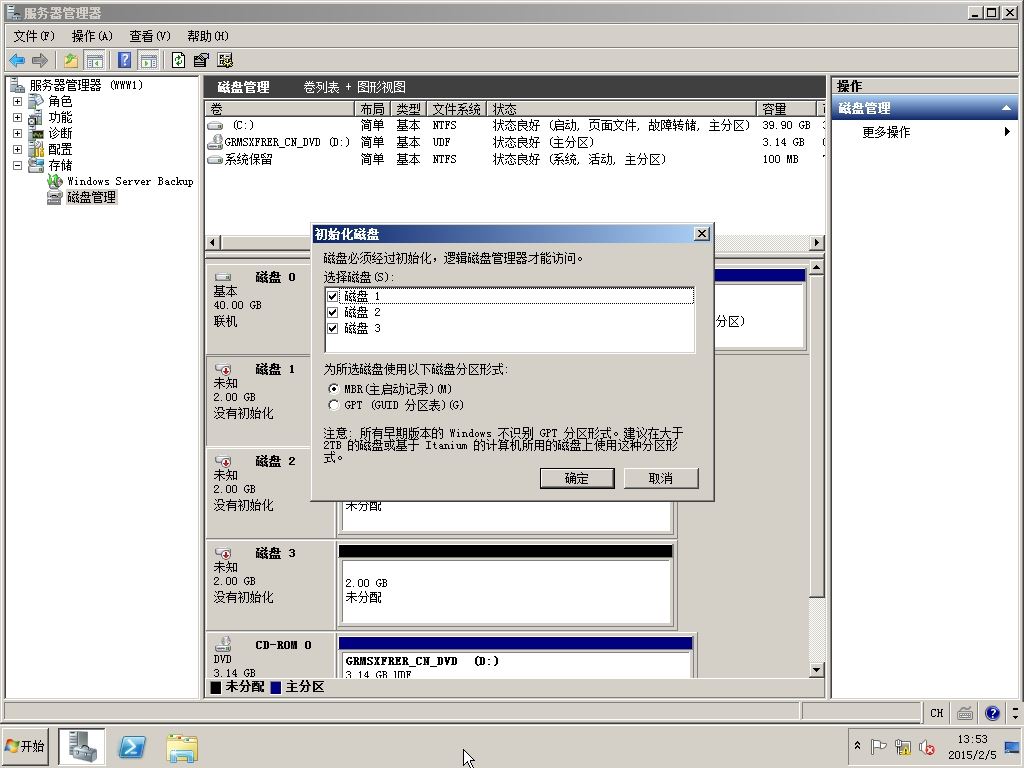Toggle the show/hide console tree toolbar icon

click(95, 61)
